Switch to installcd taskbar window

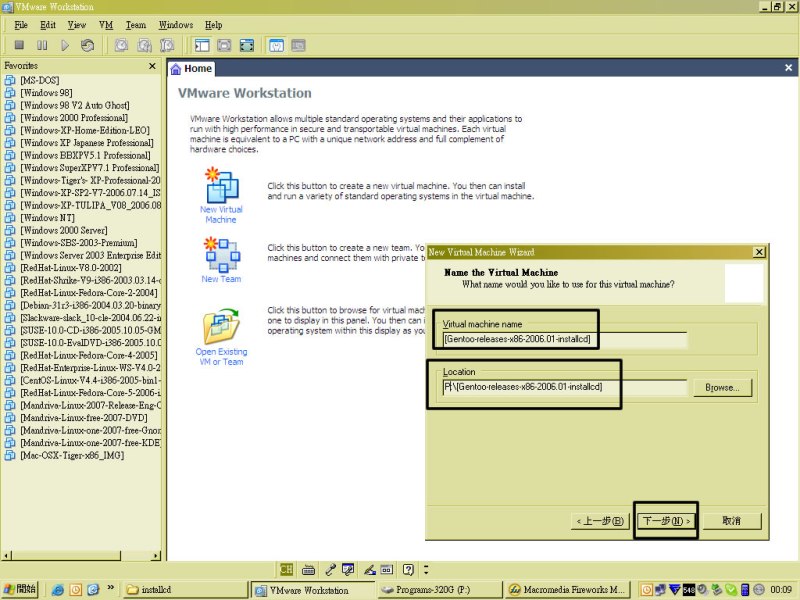pyautogui.click(x=185, y=589)
